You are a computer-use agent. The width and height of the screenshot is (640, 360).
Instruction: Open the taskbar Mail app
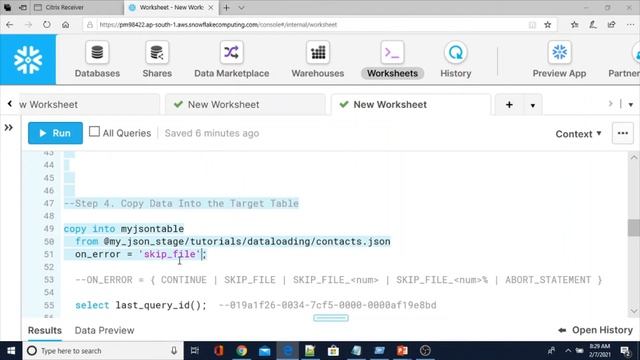[264, 351]
